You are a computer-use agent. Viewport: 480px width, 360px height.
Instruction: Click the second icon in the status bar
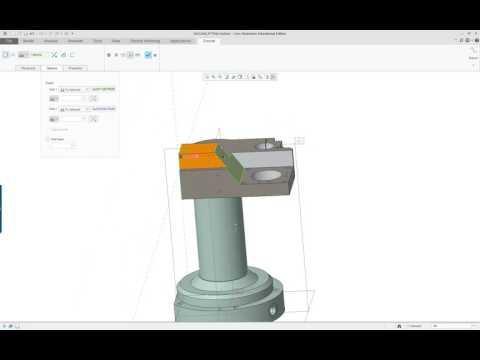(x=11, y=326)
